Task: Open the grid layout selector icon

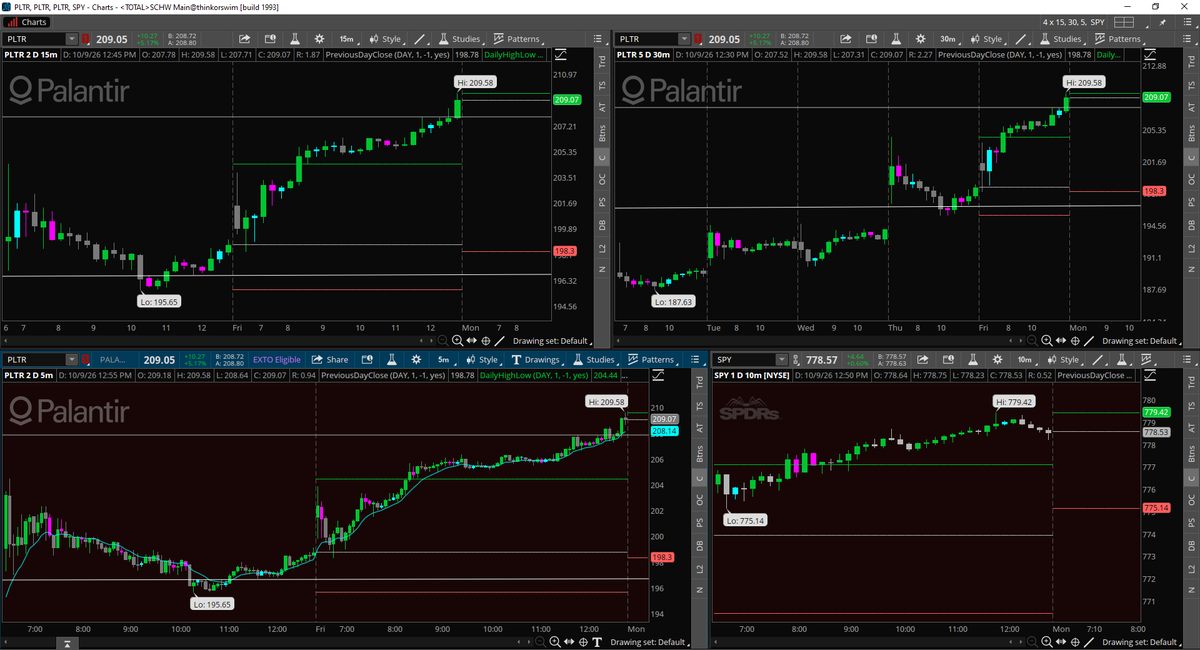Action: coord(1126,21)
